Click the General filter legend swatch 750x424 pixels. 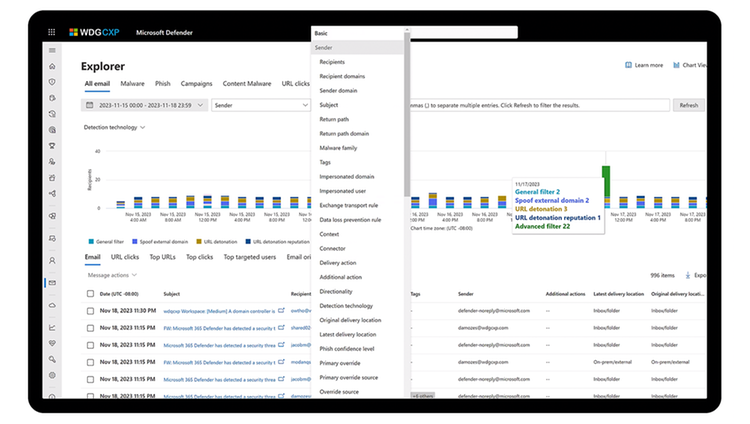pos(91,242)
